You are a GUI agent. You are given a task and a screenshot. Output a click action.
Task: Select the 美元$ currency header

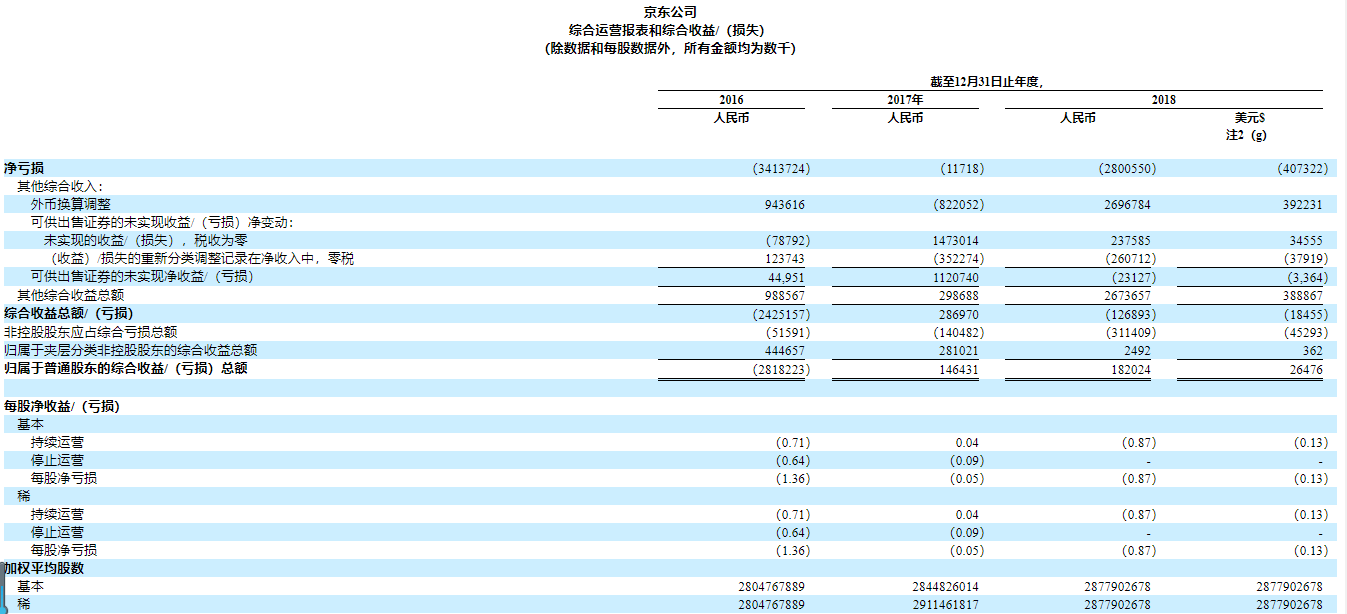tap(1250, 118)
